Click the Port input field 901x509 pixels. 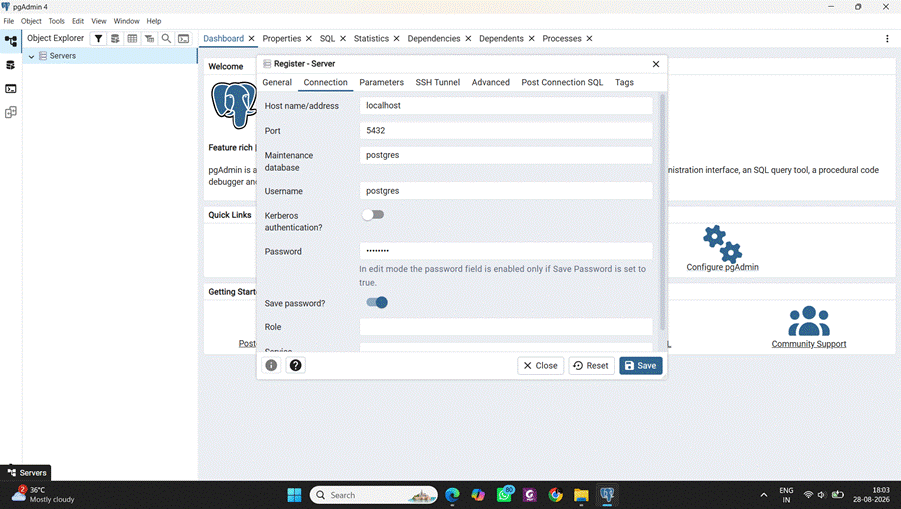point(506,130)
